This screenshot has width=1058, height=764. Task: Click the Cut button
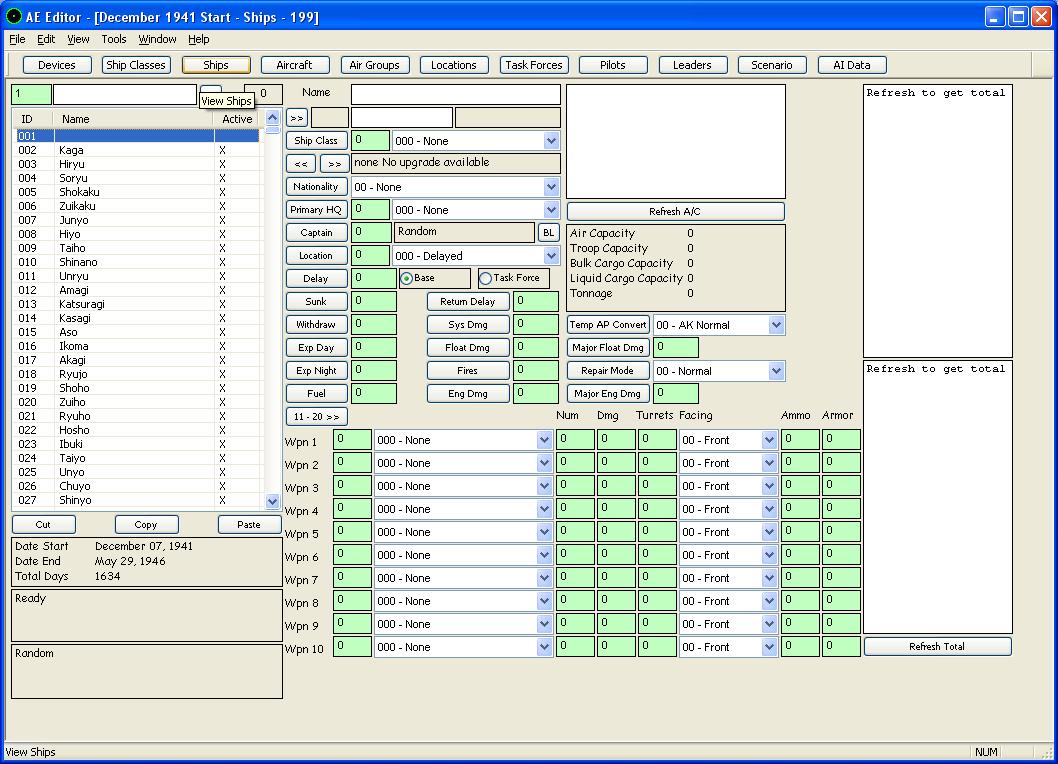pos(43,524)
